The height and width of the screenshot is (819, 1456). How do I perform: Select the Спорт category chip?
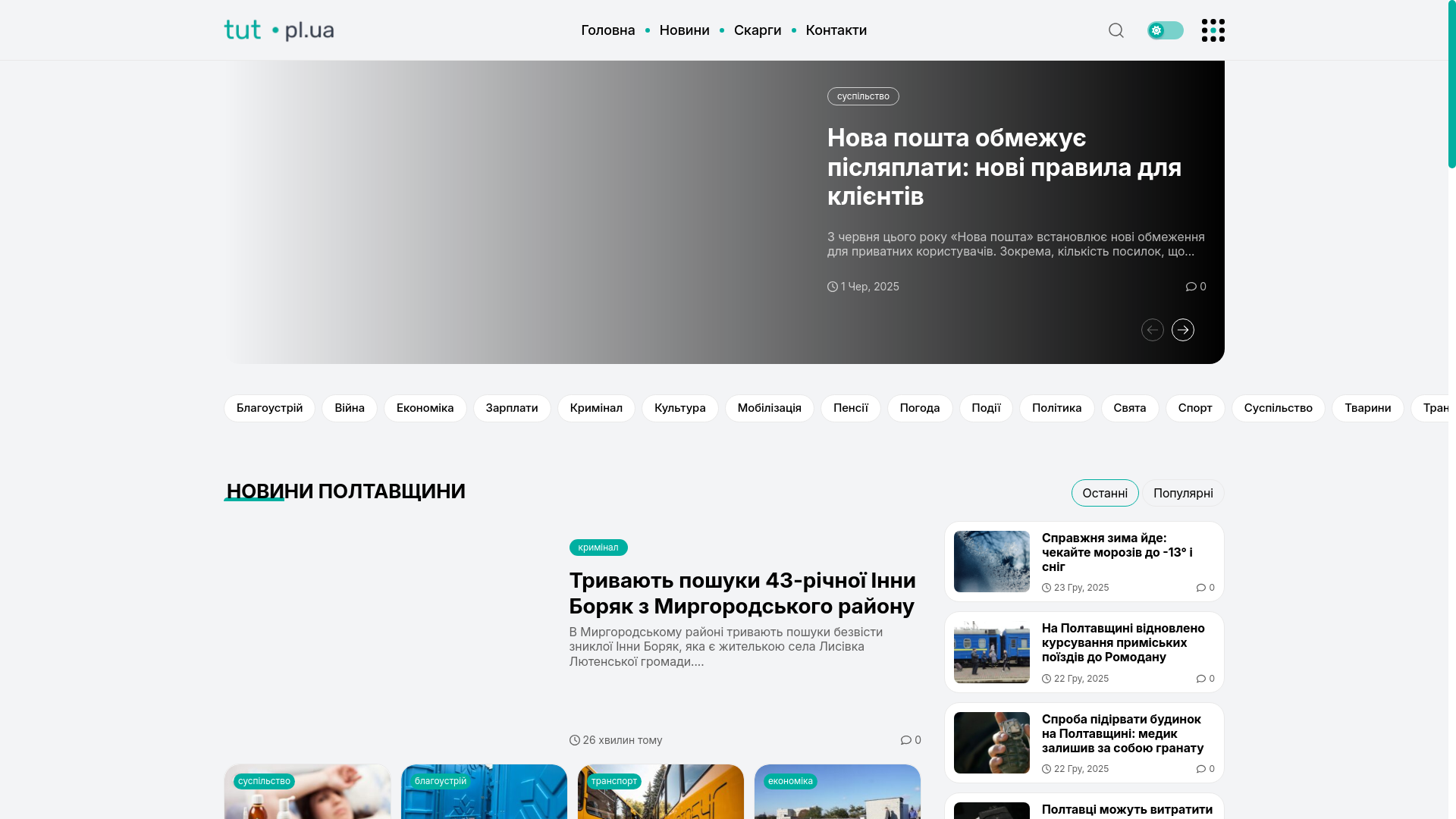coord(1195,408)
